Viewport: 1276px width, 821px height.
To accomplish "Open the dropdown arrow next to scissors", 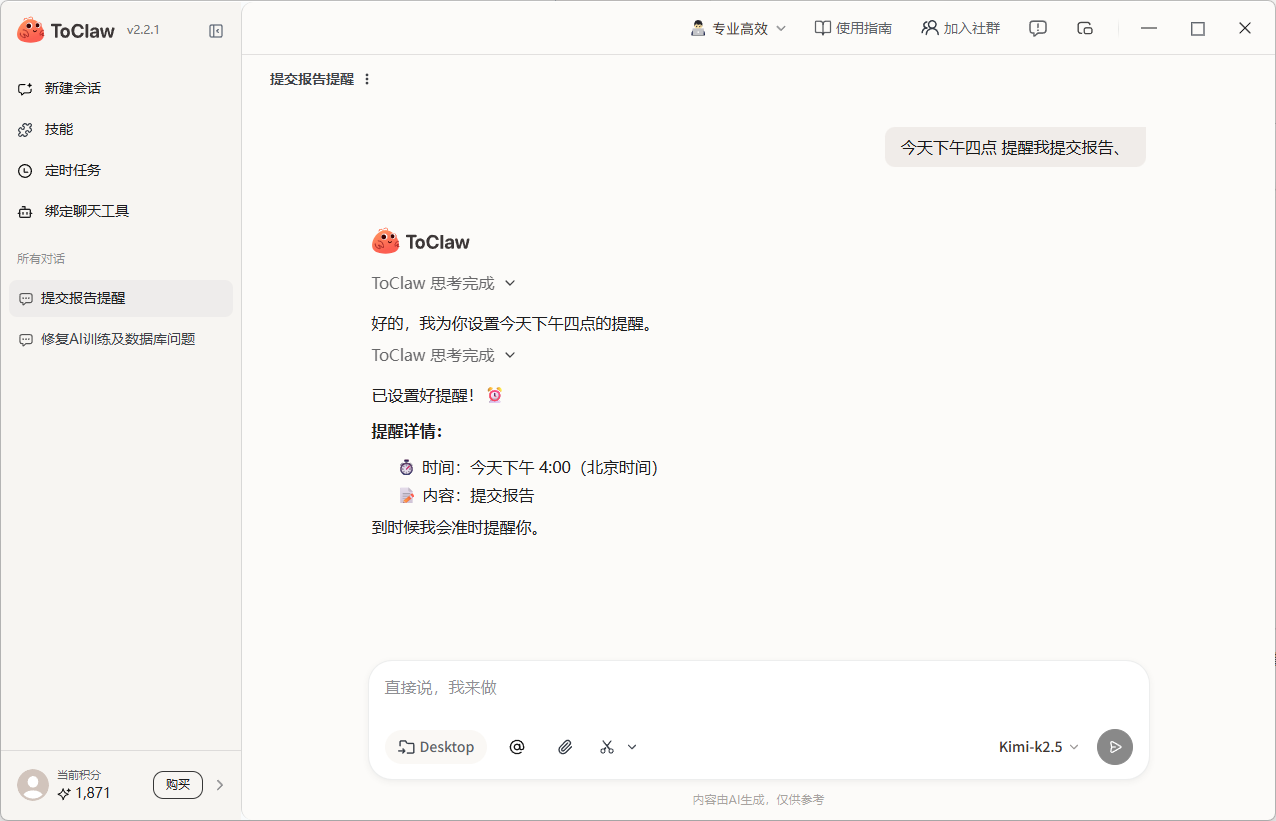I will 632,747.
